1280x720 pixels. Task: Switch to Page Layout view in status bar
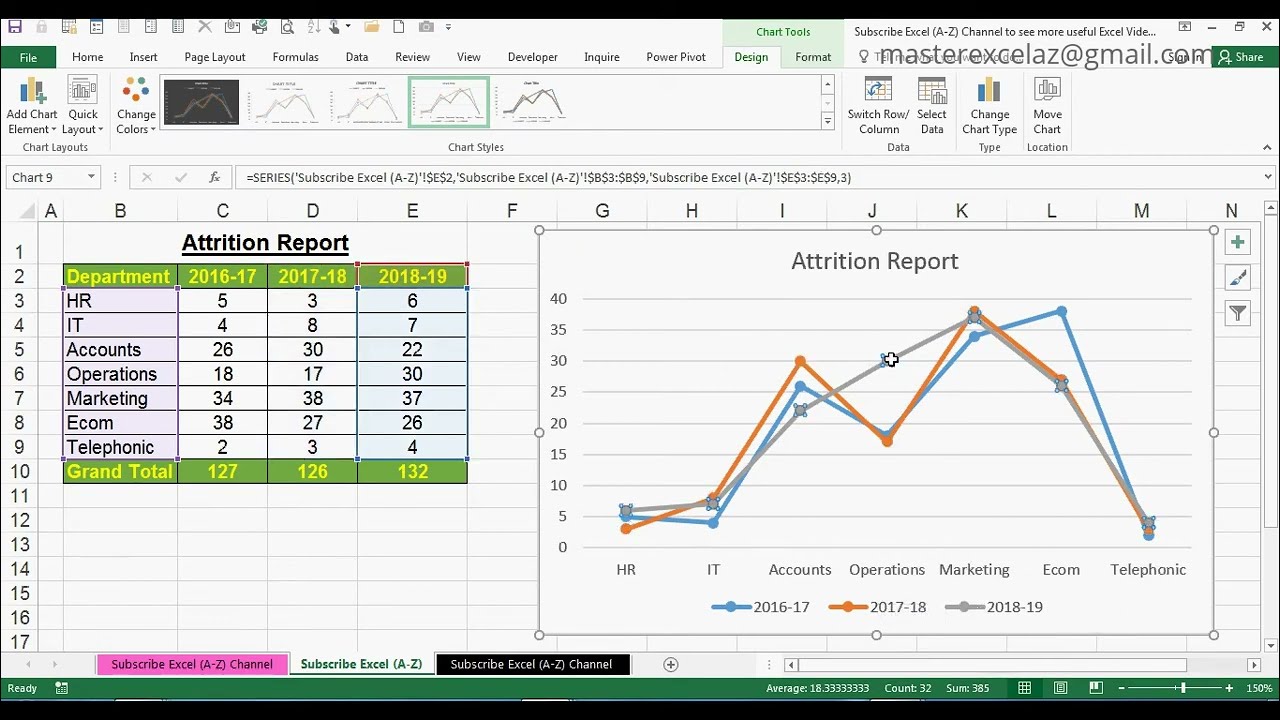(1061, 688)
